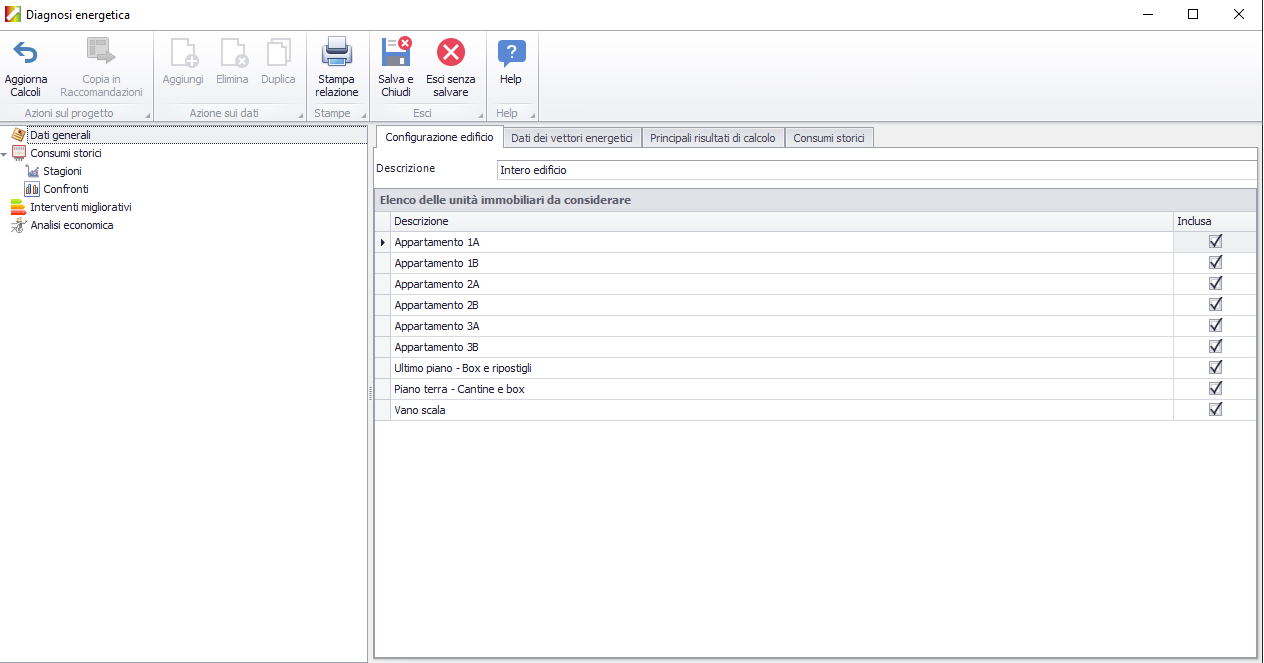Expand the Azioni sul progetto group launcher
Viewport: 1264px width, 663px height.
[x=148, y=116]
